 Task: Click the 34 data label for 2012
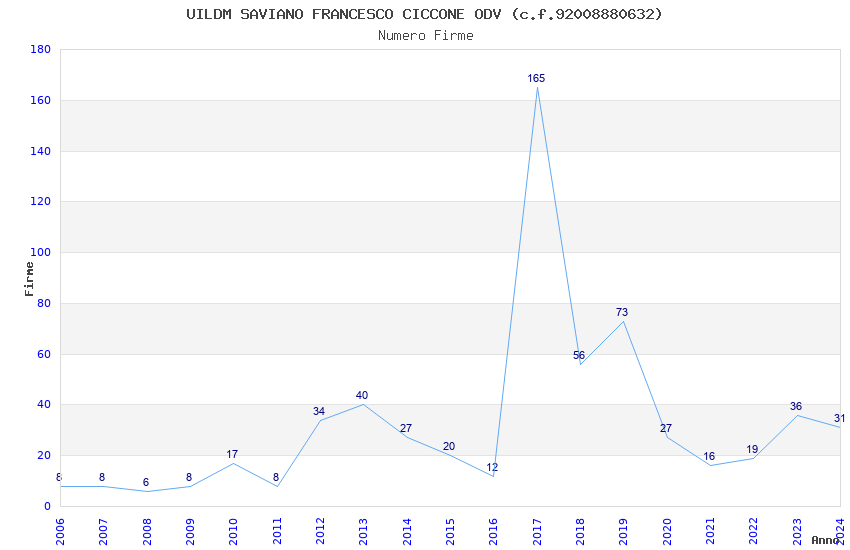[319, 411]
